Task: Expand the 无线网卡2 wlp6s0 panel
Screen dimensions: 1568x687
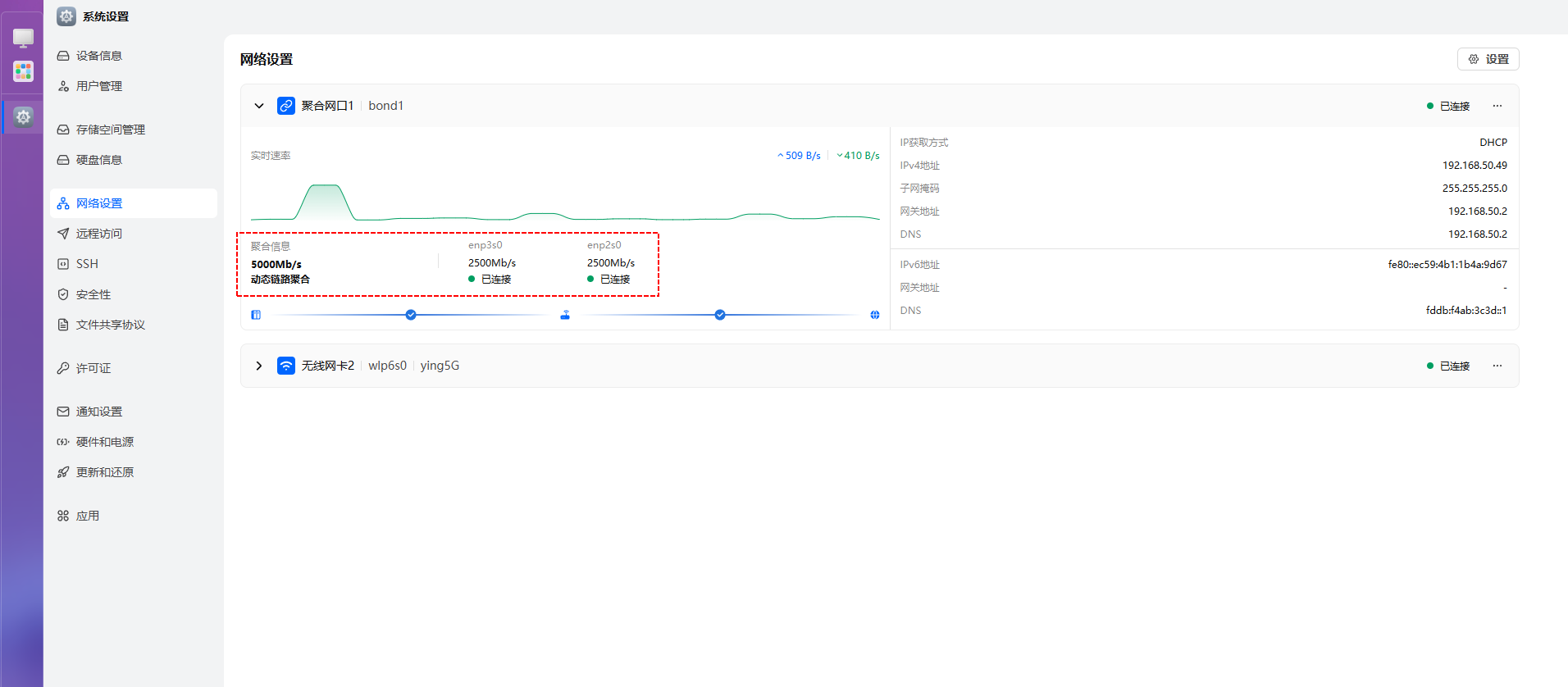Action: pyautogui.click(x=259, y=366)
